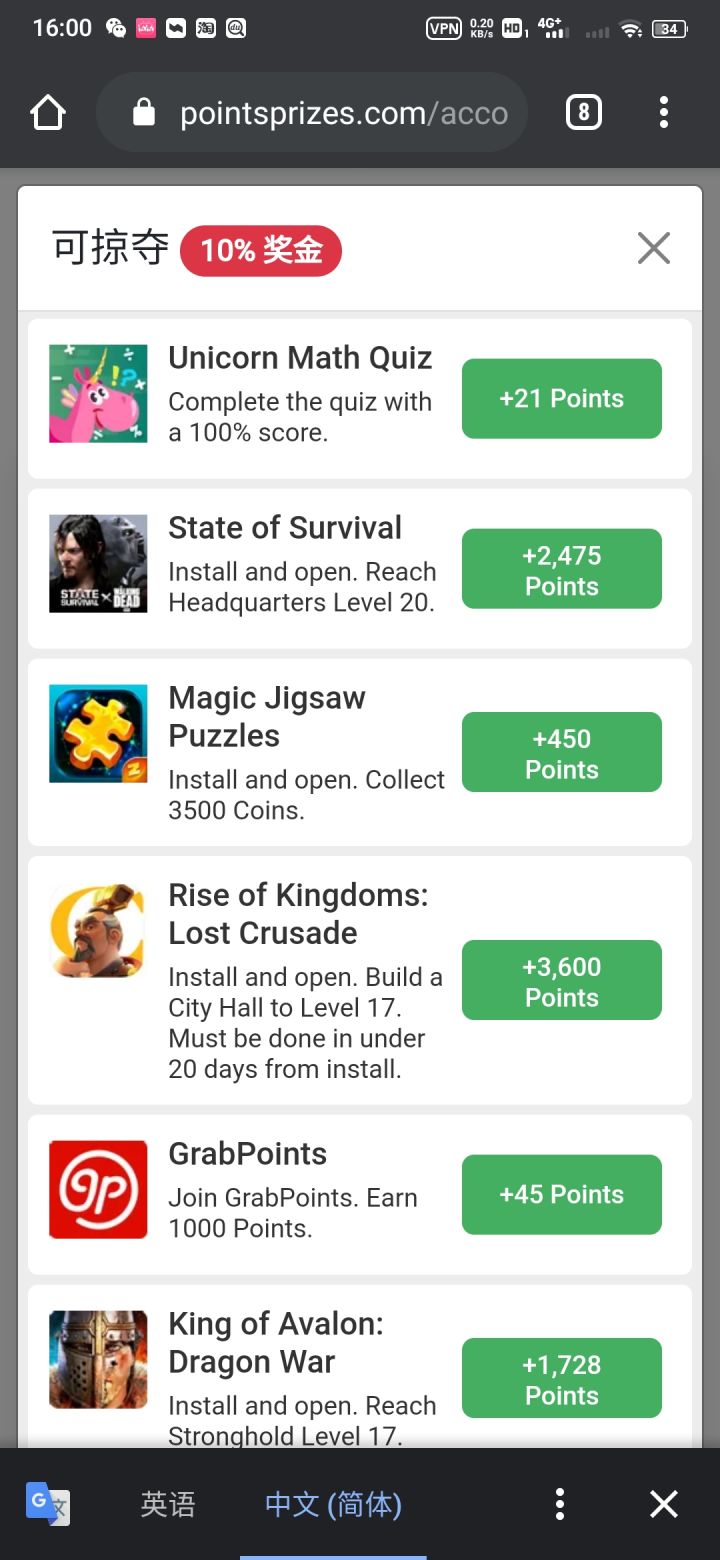Claim the +21 Points offer

(561, 398)
